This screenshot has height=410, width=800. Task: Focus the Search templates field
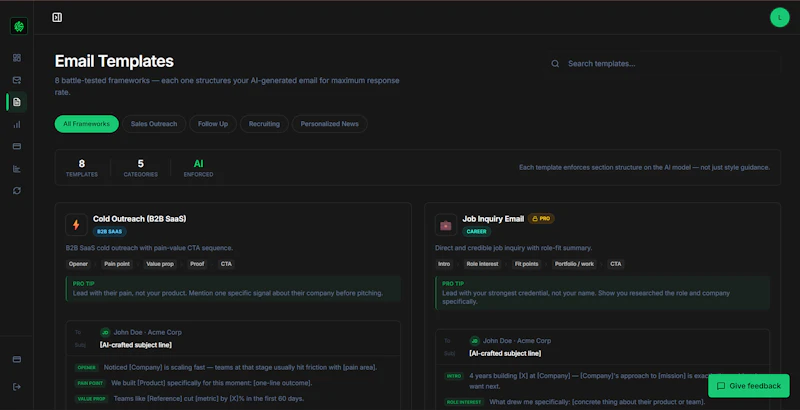tap(665, 64)
